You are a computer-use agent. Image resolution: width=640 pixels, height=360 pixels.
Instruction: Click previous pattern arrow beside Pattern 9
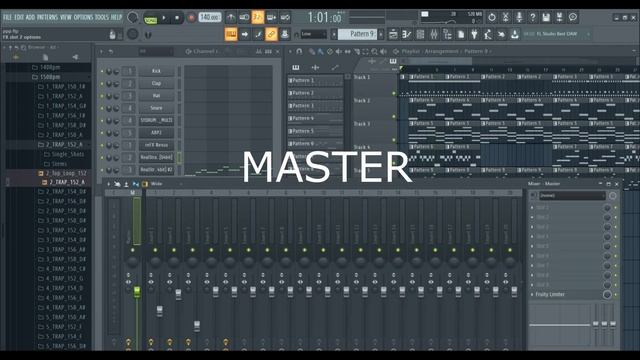pos(334,34)
